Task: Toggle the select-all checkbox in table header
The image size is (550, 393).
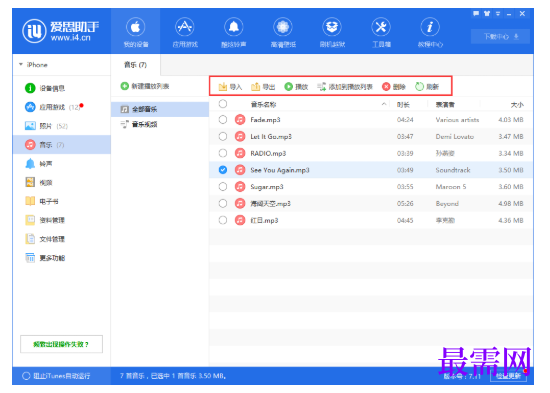Action: click(x=223, y=104)
